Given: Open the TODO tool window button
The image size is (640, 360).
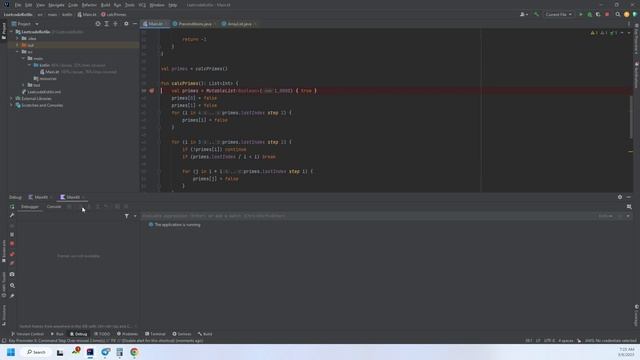Looking at the screenshot, I should (102, 334).
